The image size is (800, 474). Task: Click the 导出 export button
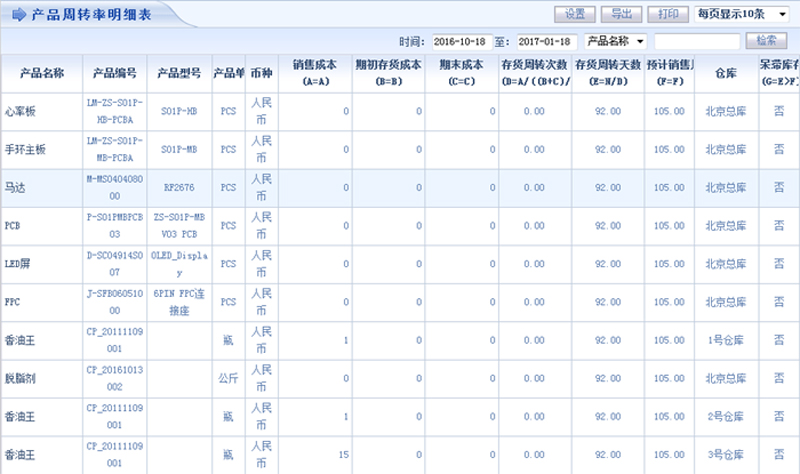tap(621, 14)
